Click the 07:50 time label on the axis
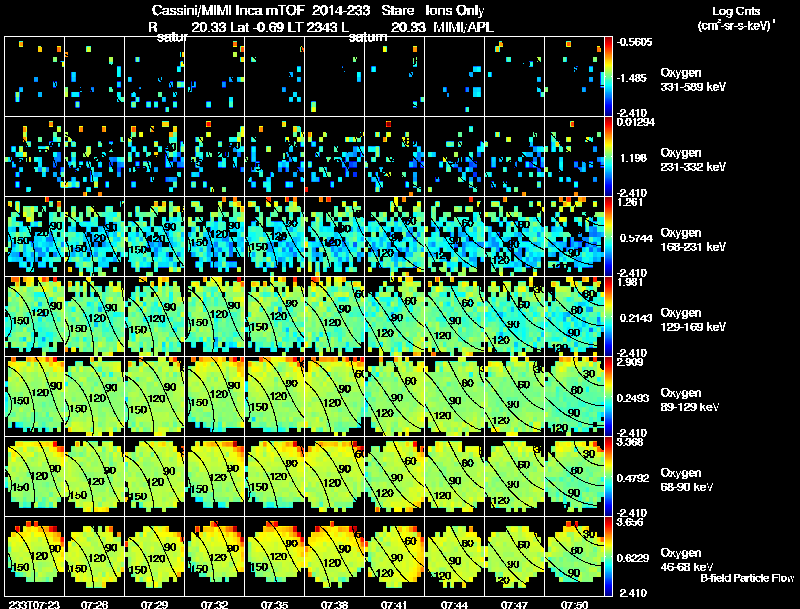The width and height of the screenshot is (800, 609). [x=574, y=604]
